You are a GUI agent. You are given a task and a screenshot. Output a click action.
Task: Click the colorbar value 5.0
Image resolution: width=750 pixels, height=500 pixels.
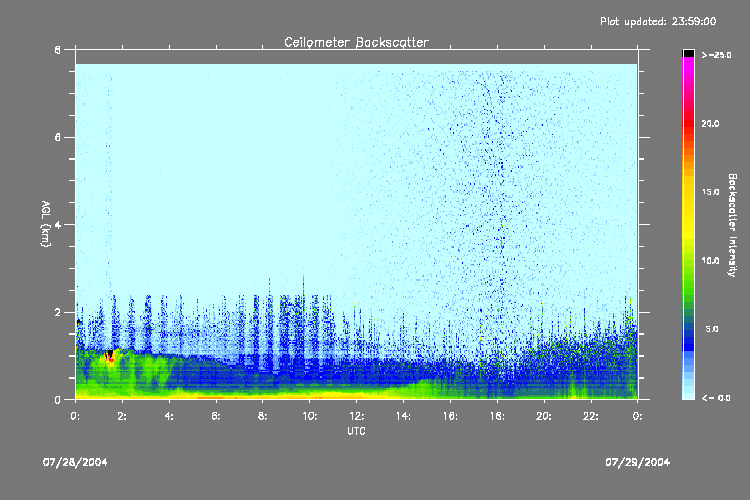pyautogui.click(x=712, y=329)
